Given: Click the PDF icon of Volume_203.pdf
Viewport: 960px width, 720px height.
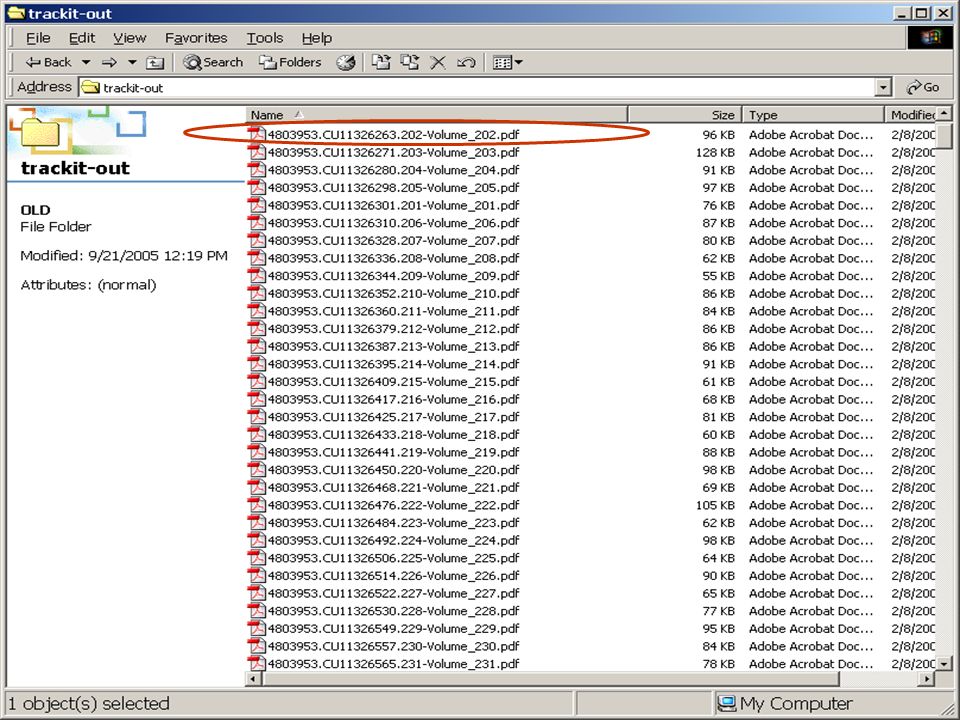Looking at the screenshot, I should tap(257, 152).
